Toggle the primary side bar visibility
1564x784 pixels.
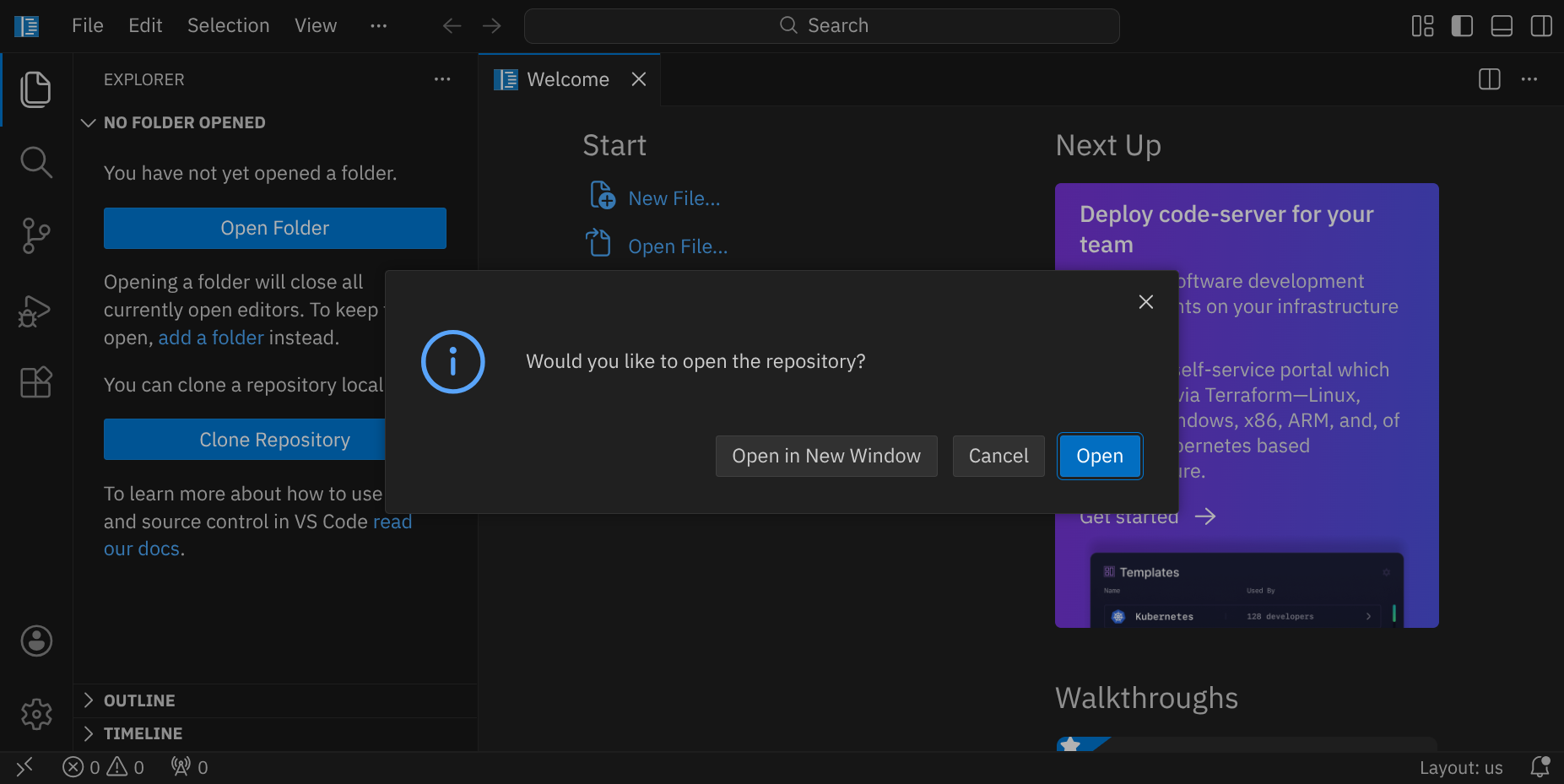1462,26
